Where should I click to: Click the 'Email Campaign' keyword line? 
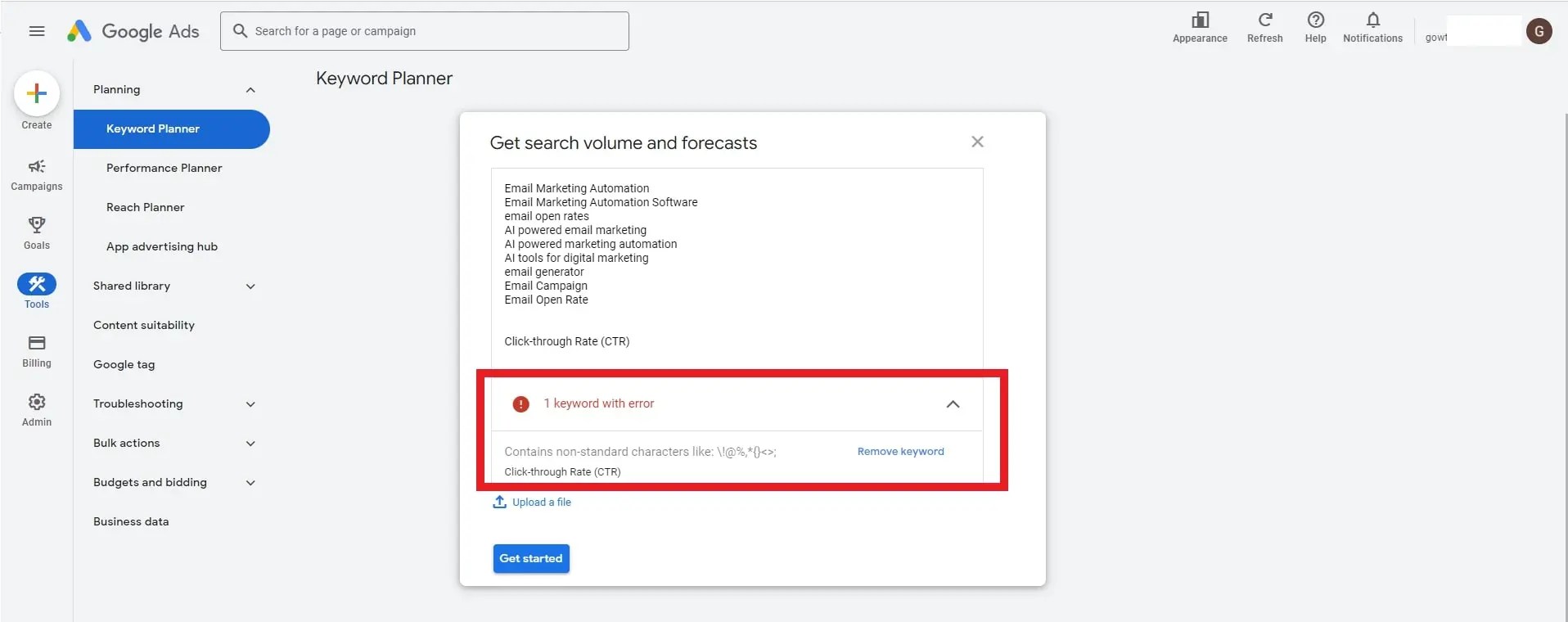546,286
